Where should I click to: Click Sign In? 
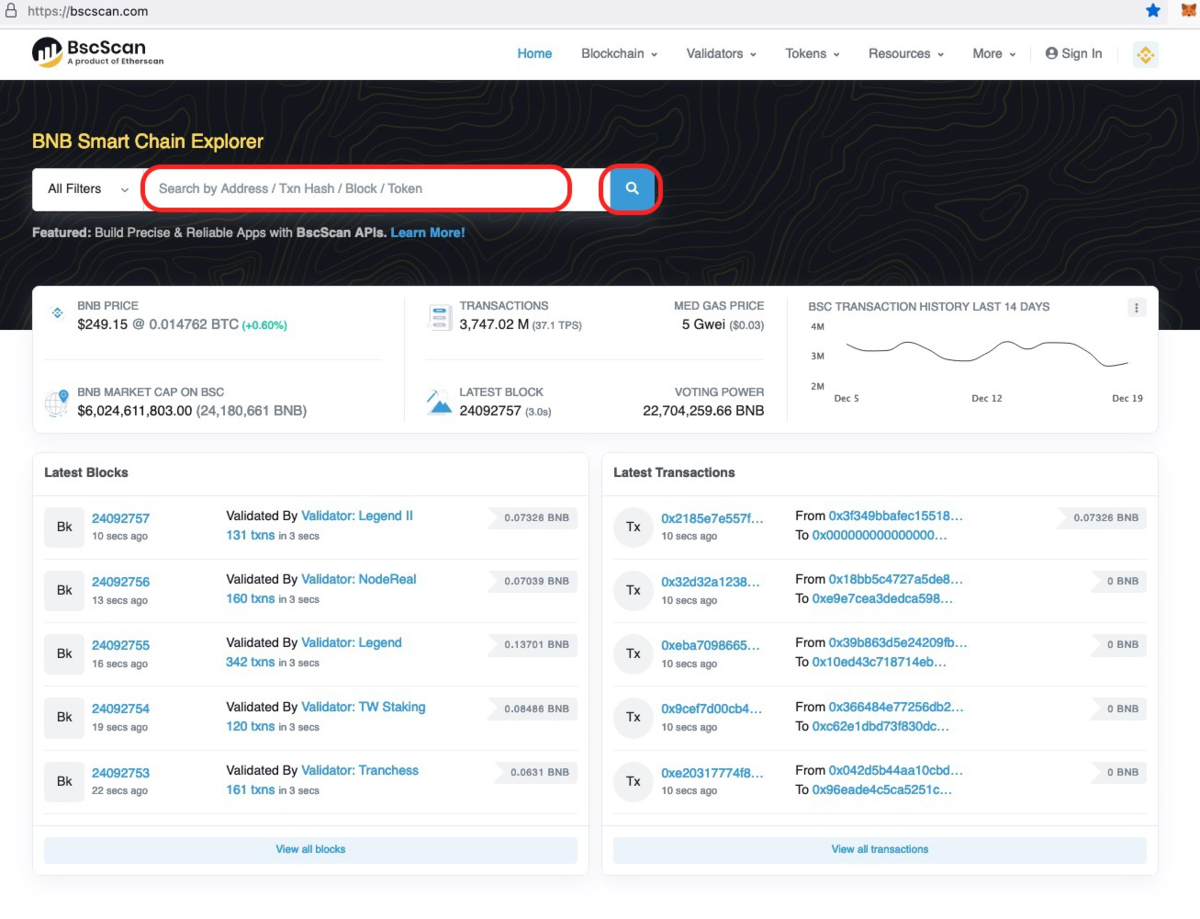coord(1073,54)
